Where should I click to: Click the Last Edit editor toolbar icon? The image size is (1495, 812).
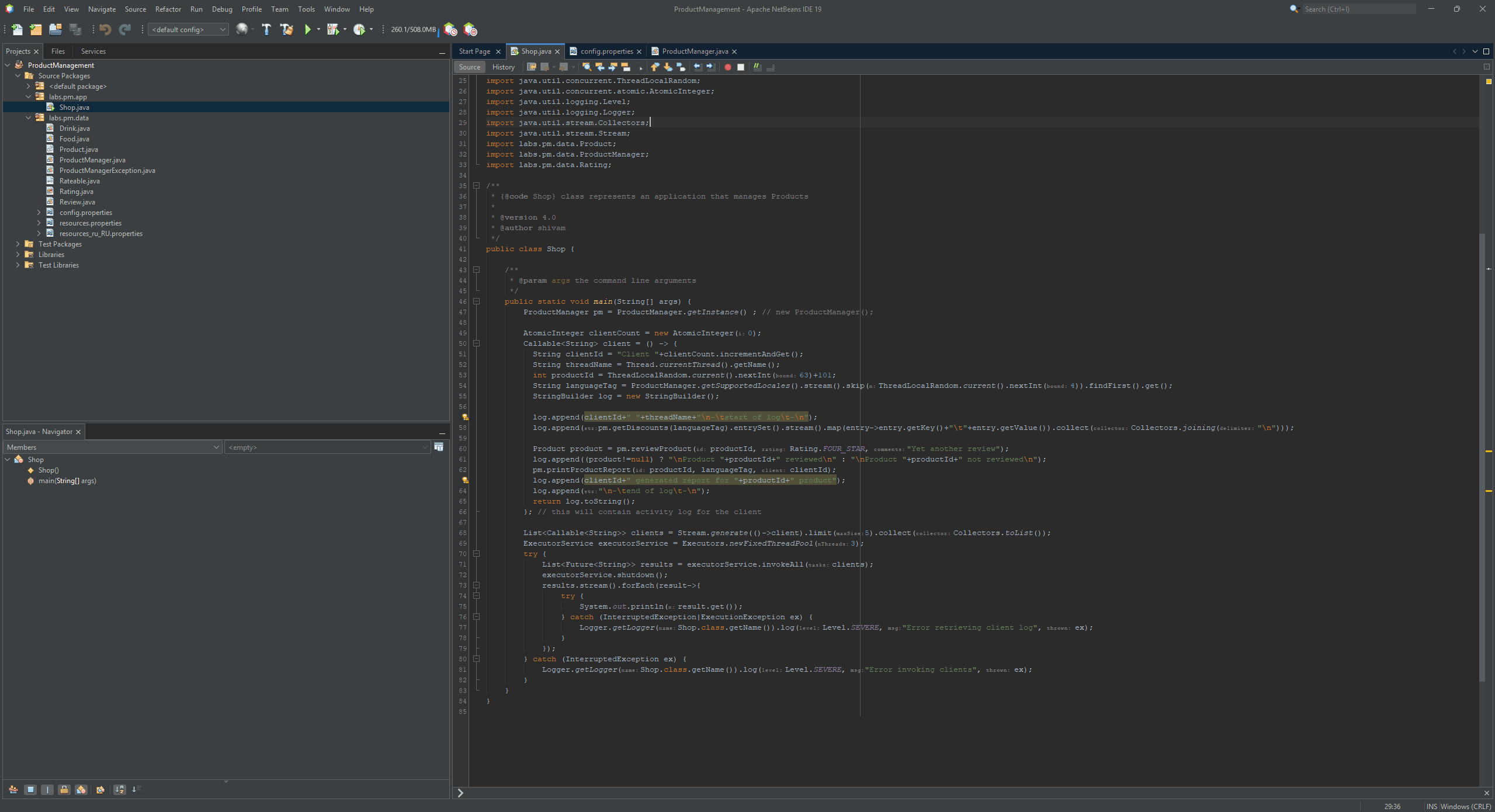pos(532,67)
